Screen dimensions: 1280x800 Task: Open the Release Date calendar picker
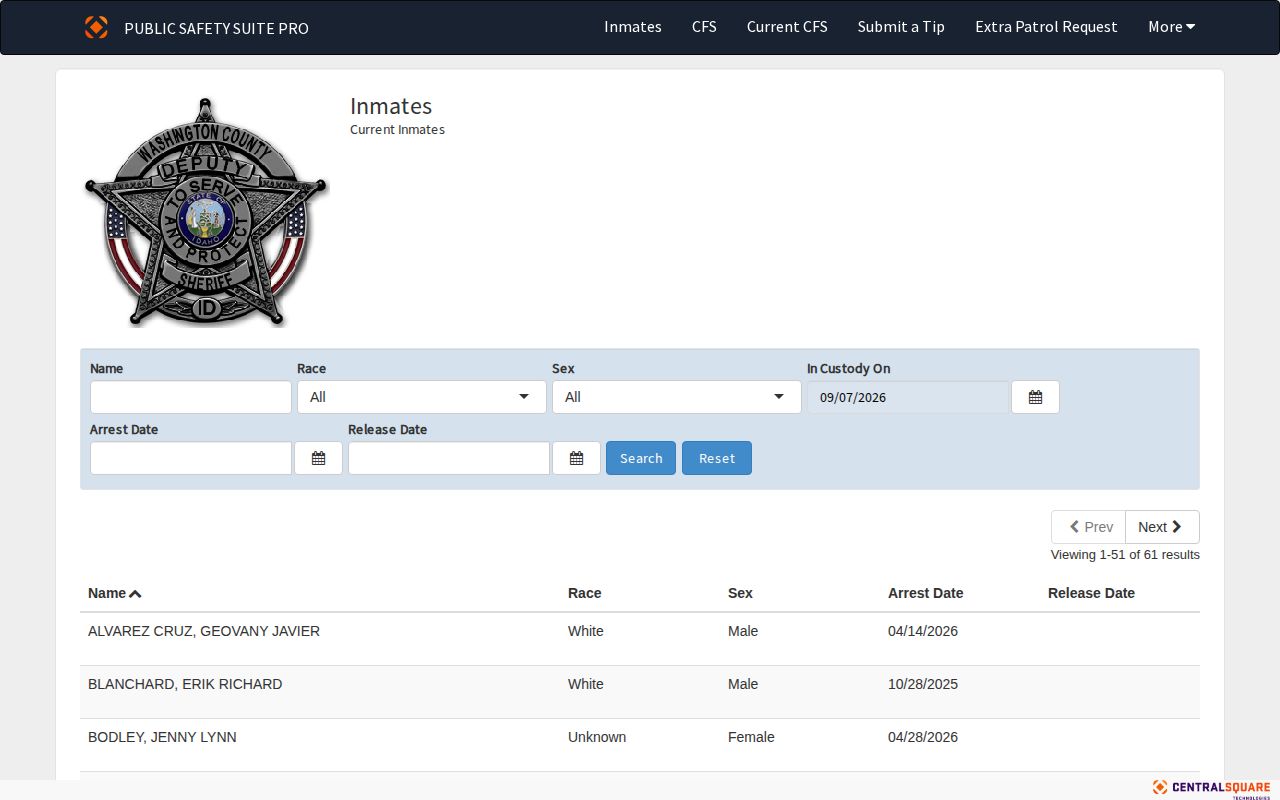pos(576,458)
